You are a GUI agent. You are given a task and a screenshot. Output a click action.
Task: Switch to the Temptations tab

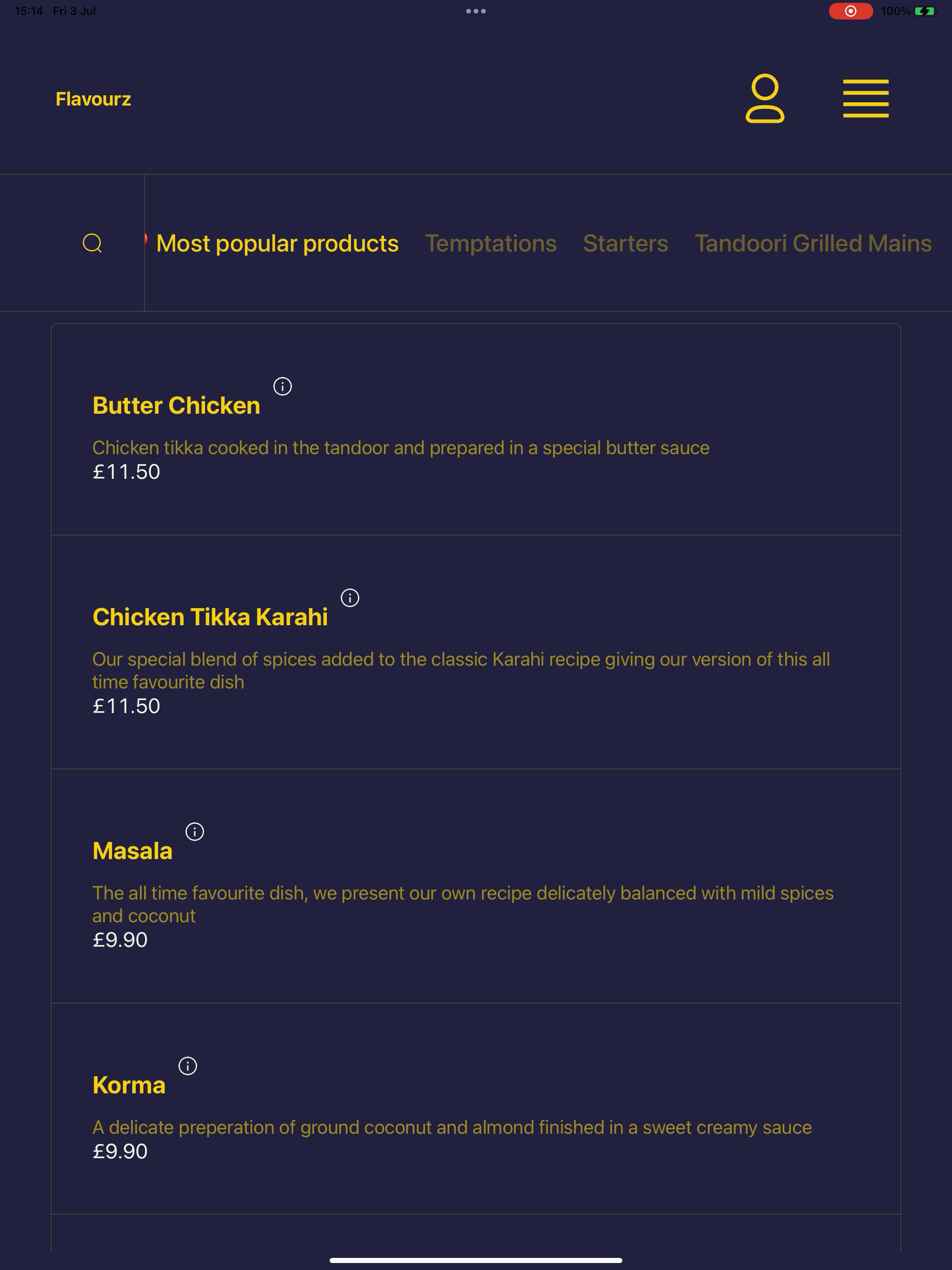[491, 244]
